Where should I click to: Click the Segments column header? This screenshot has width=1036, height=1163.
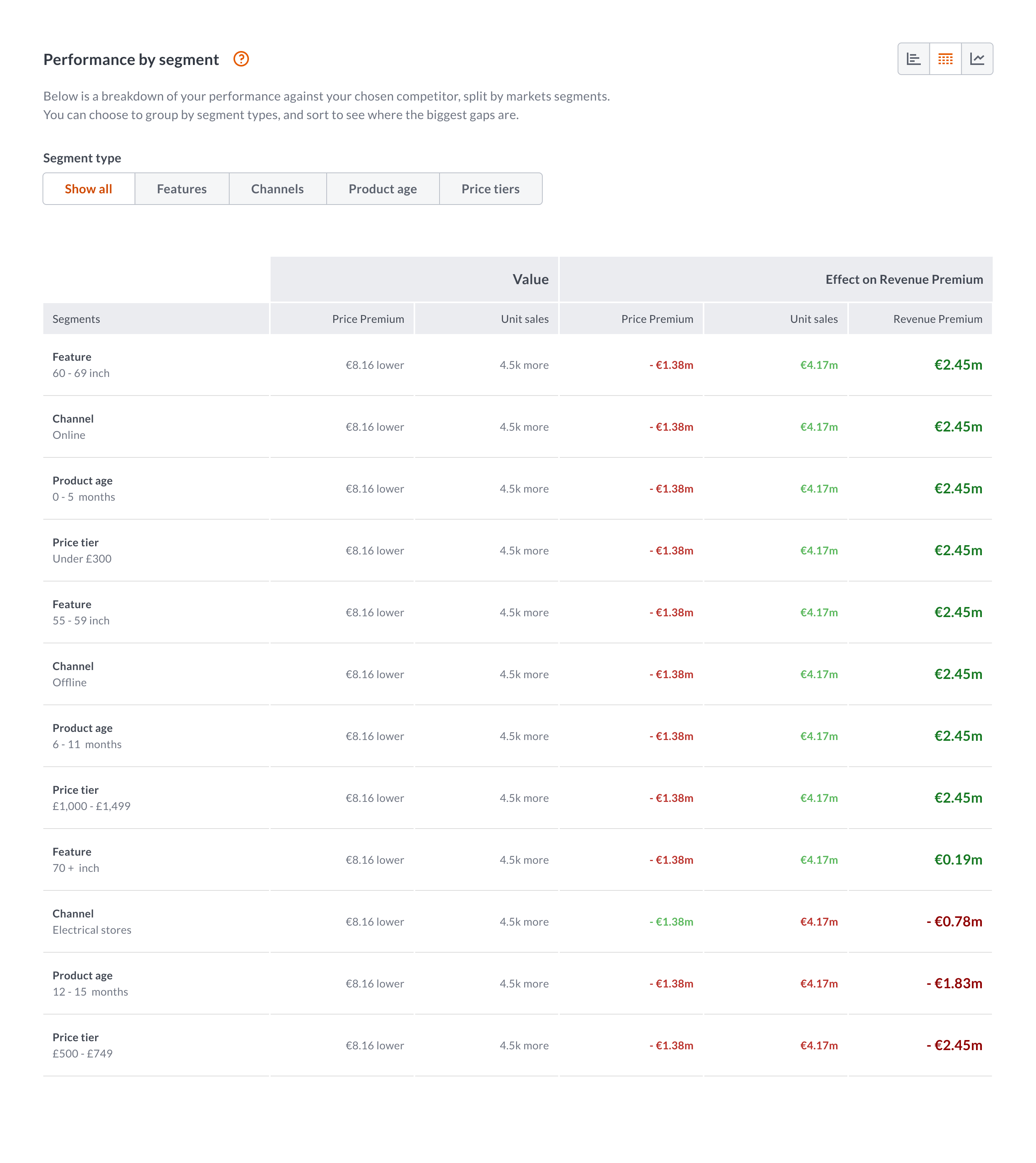point(76,319)
